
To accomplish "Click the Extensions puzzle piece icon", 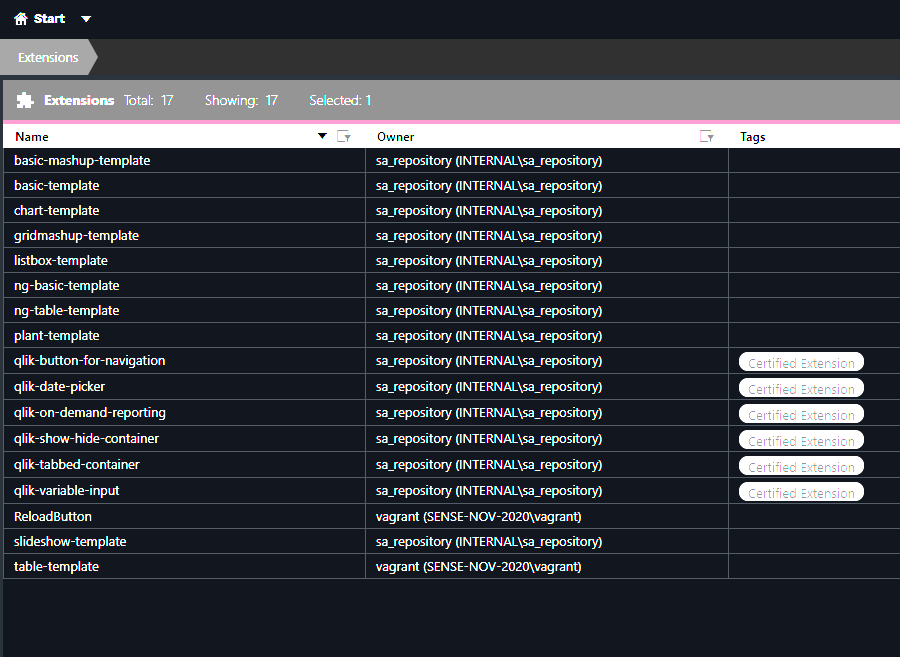I will tap(25, 100).
